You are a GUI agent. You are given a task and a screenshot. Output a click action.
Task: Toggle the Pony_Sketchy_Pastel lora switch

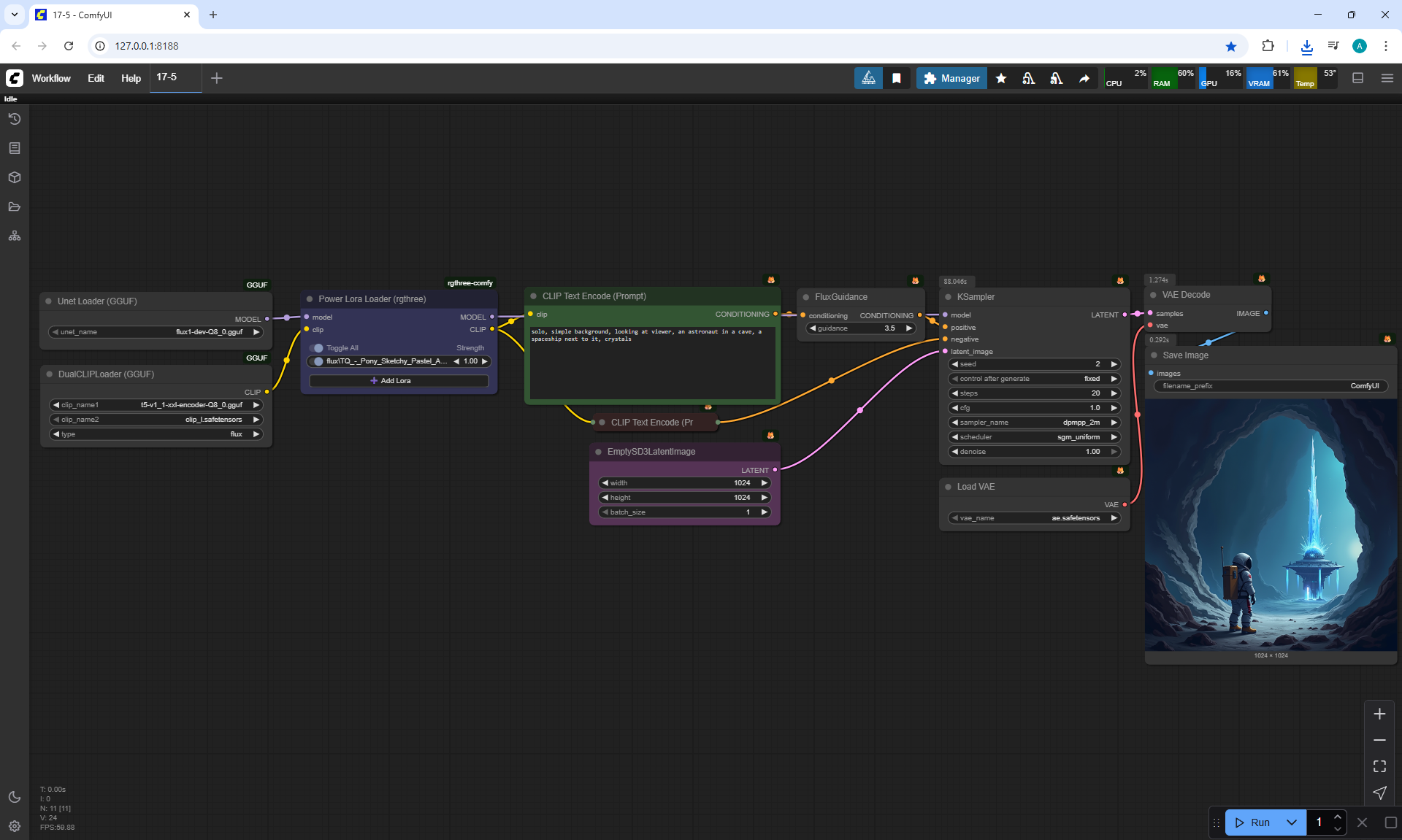[x=318, y=361]
